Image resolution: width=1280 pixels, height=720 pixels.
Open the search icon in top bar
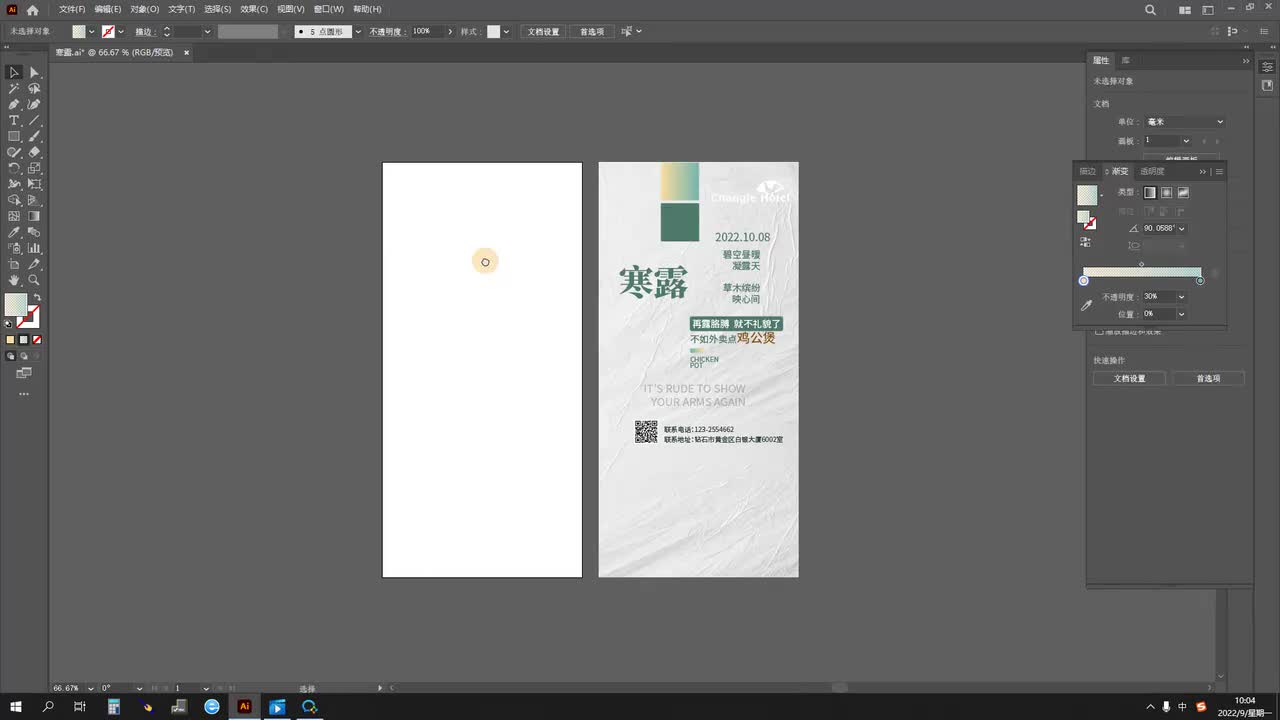(1150, 10)
